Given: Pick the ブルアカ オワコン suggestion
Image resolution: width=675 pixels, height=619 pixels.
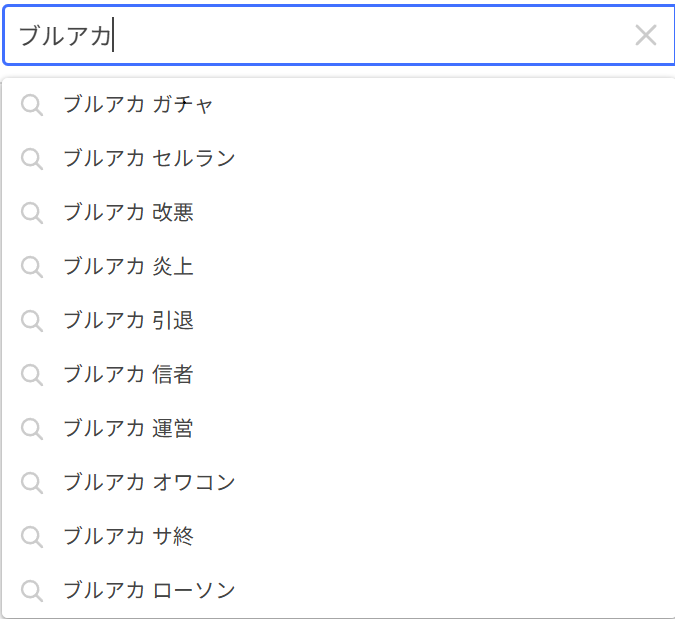Looking at the screenshot, I should point(338,483).
